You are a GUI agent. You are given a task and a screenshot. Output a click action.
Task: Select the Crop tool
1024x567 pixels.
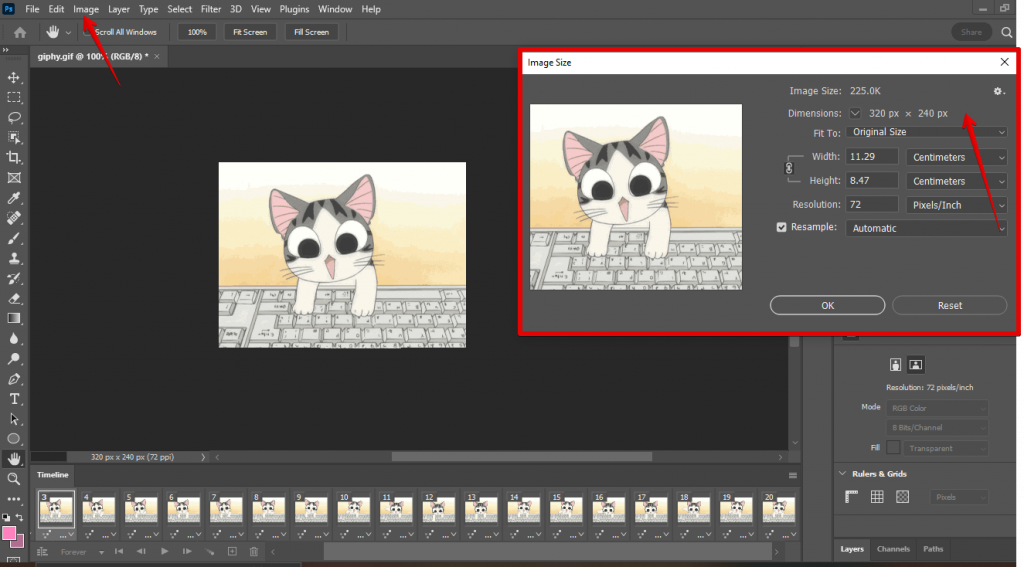pyautogui.click(x=14, y=158)
